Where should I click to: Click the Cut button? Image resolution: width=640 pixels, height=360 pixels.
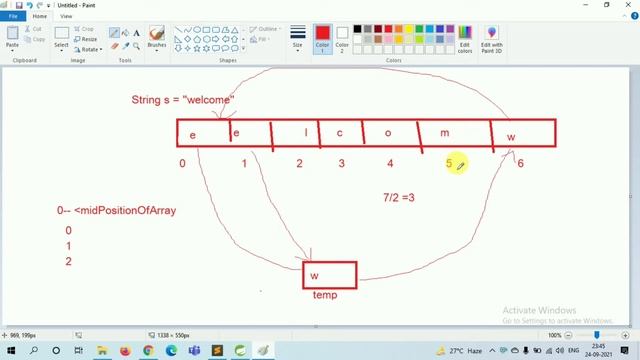pyautogui.click(x=33, y=29)
